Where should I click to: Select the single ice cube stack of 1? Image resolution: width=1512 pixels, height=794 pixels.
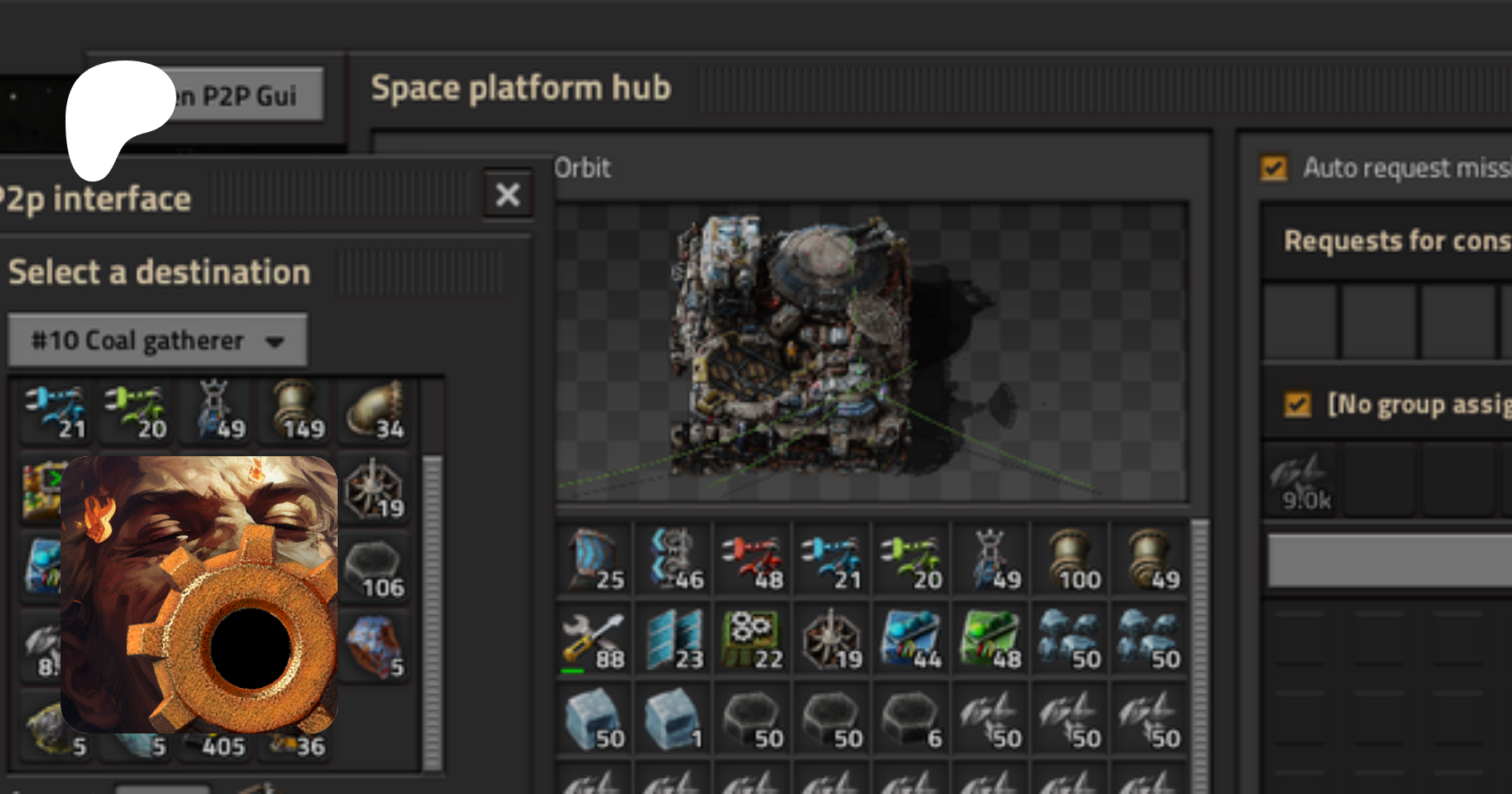674,720
